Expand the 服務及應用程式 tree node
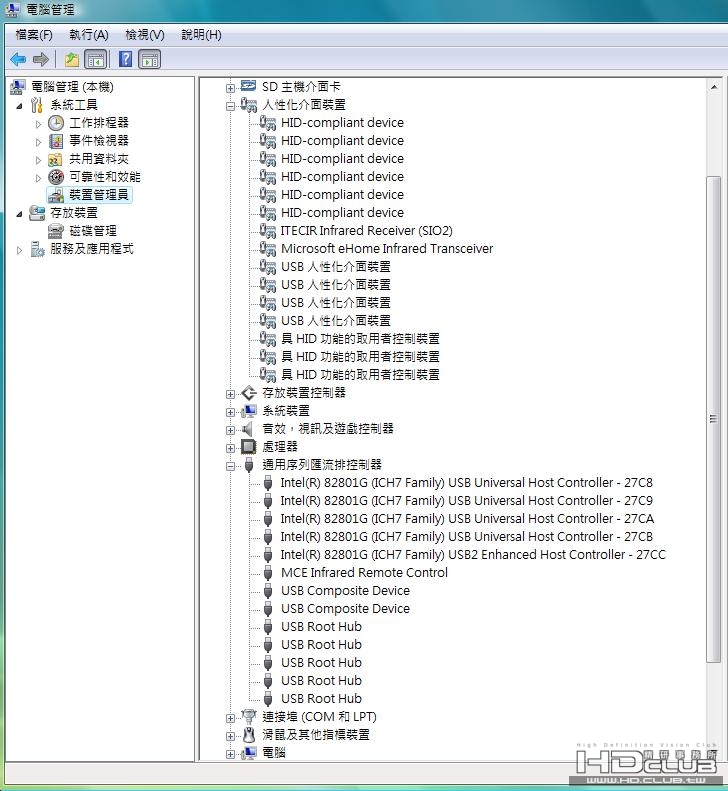Screen dimensions: 728x791 pos(19,250)
